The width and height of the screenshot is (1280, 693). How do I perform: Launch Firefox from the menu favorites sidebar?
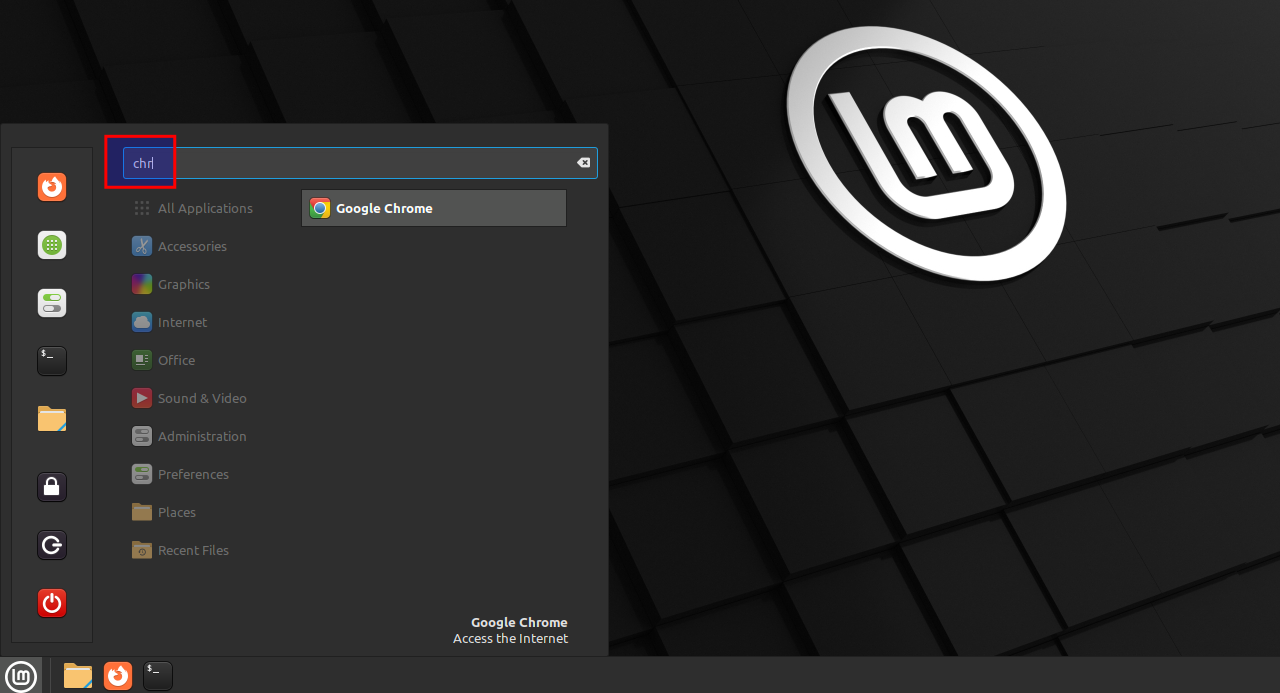pos(52,187)
